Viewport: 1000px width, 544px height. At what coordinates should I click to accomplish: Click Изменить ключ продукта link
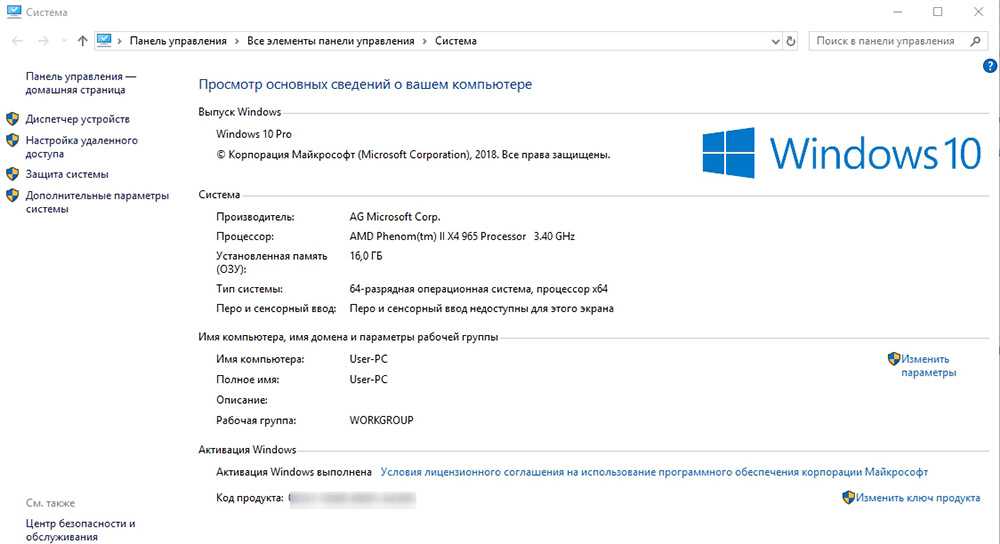(918, 497)
